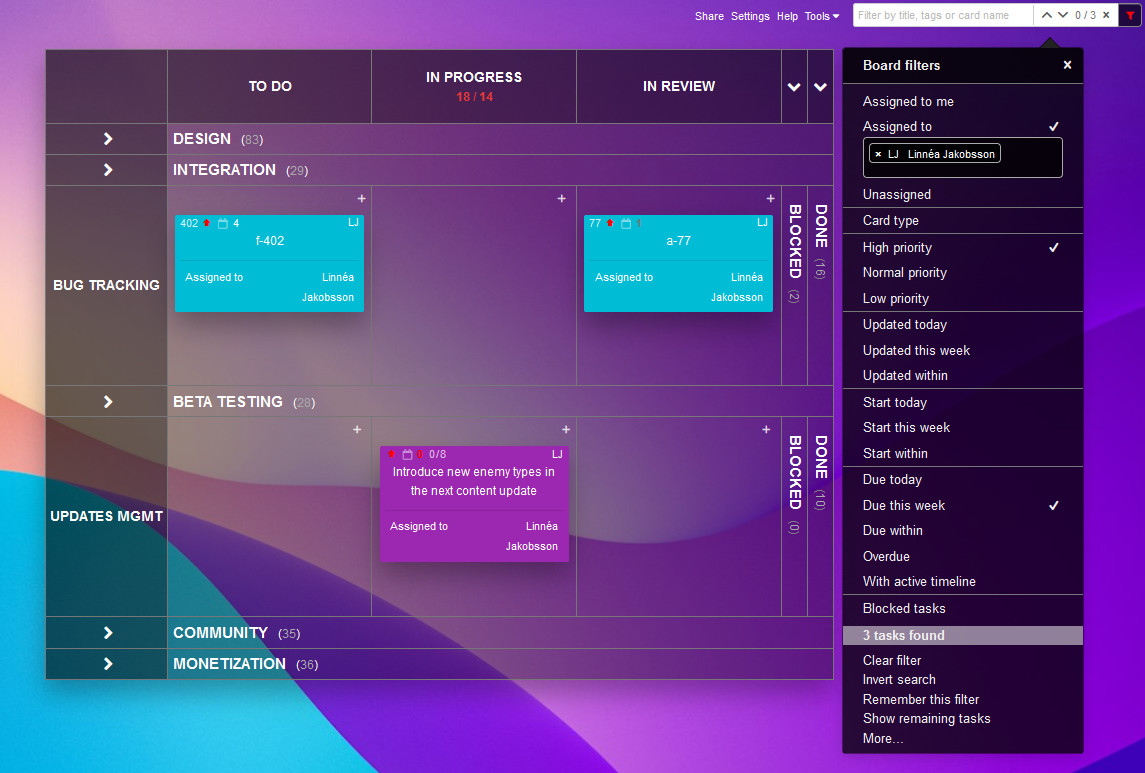The image size is (1145, 773).
Task: Open the Help menu item
Action: click(787, 16)
